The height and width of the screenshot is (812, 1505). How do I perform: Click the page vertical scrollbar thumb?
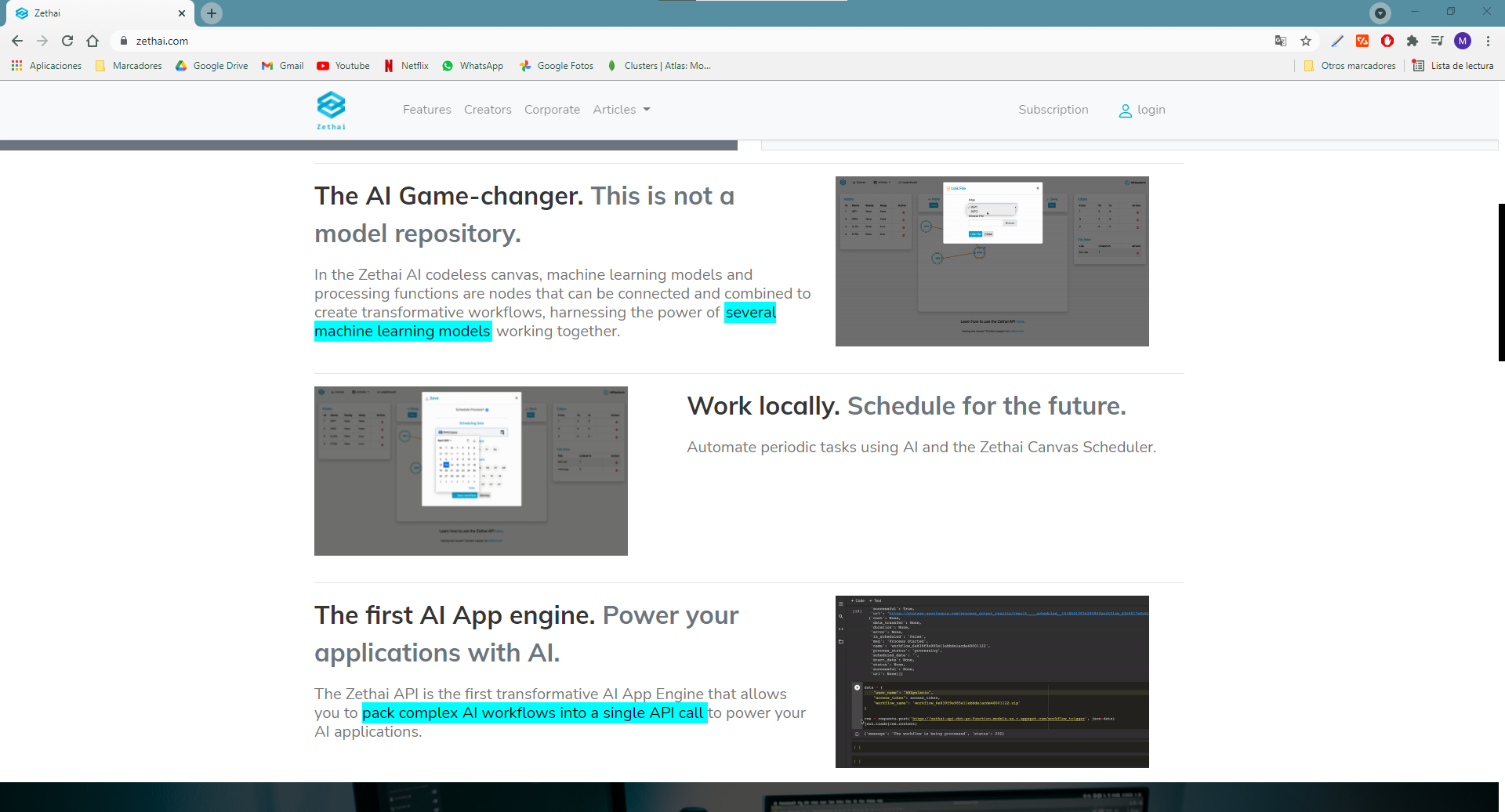point(1502,282)
